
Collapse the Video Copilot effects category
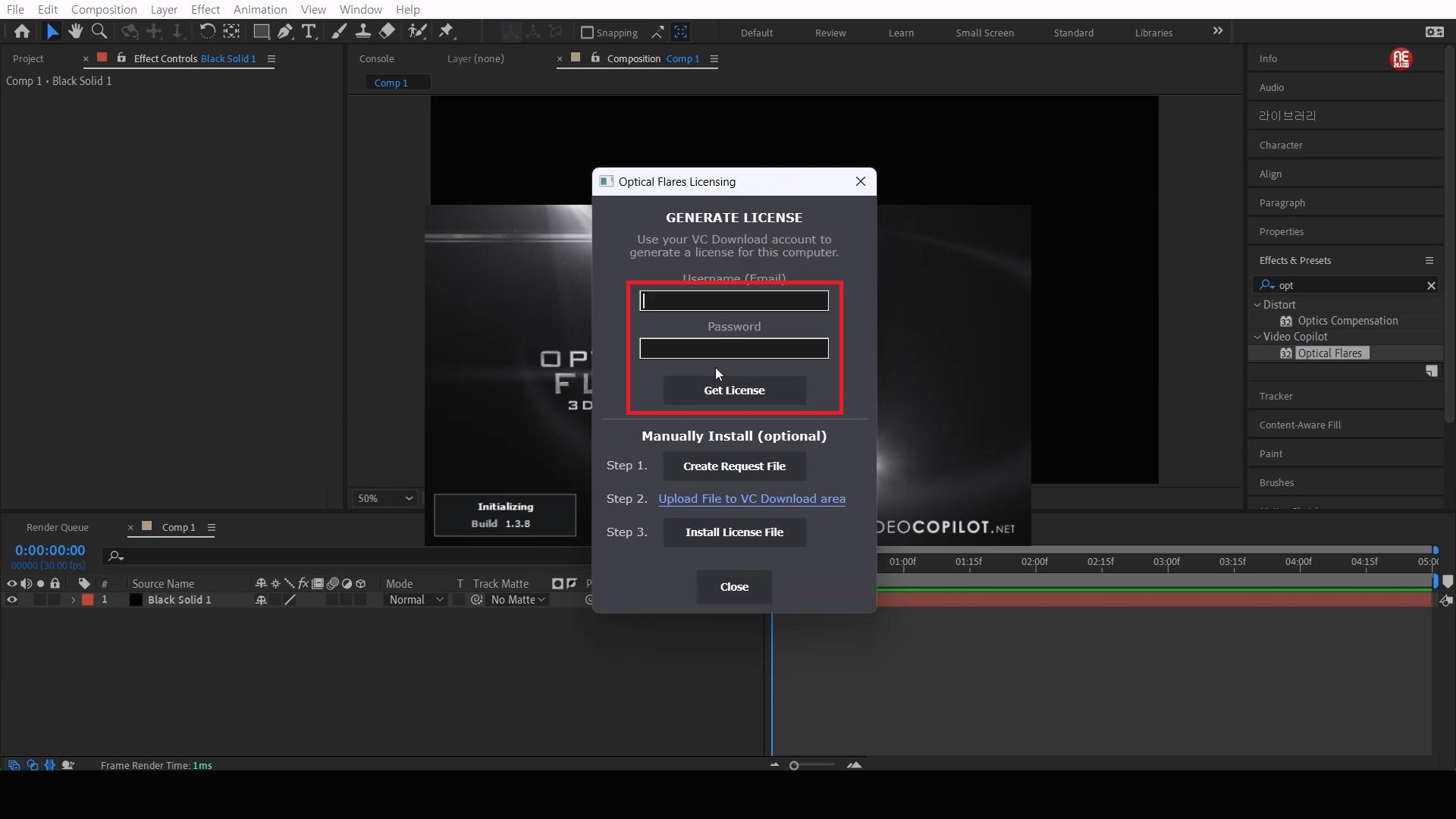(x=1257, y=337)
